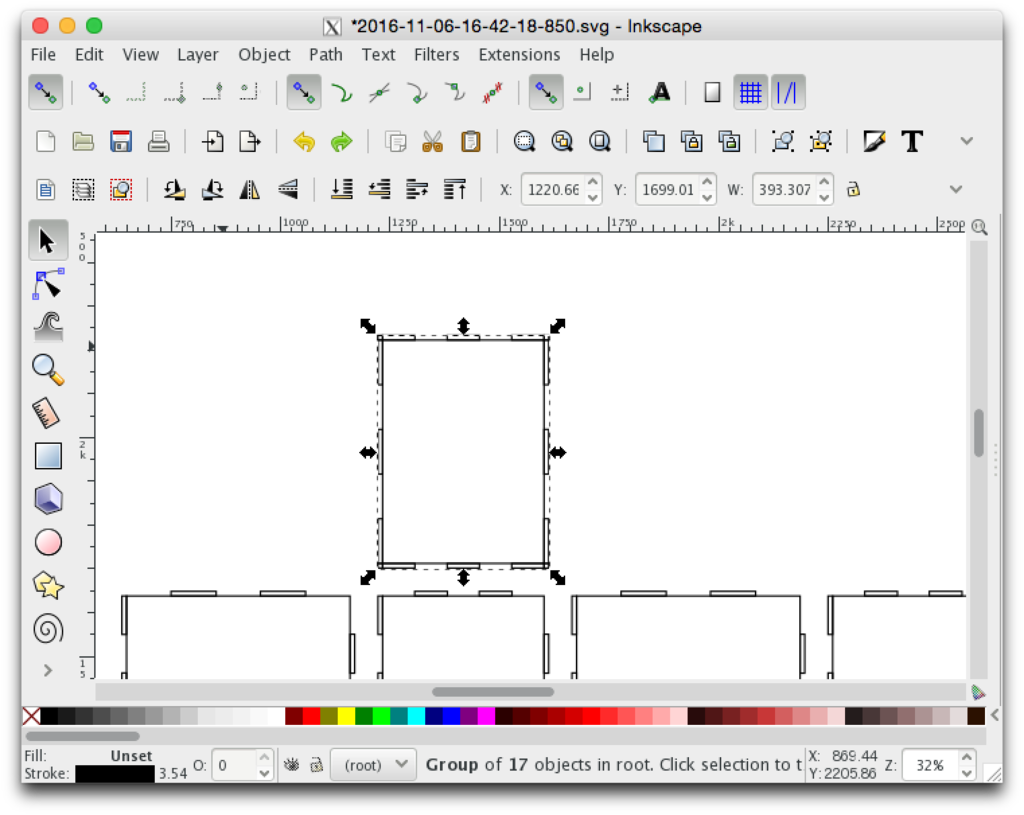Toggle snap to text baseline
Screen dimensions: 1024x815
[660, 92]
